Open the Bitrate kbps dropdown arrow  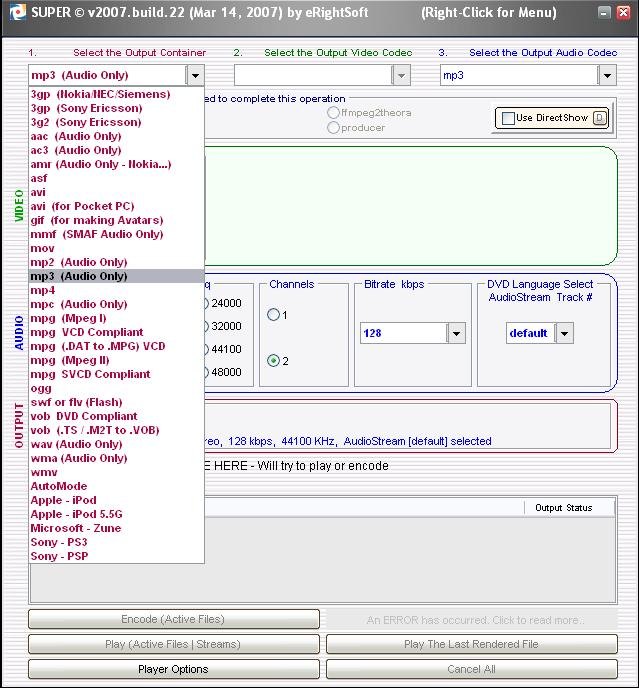[456, 333]
